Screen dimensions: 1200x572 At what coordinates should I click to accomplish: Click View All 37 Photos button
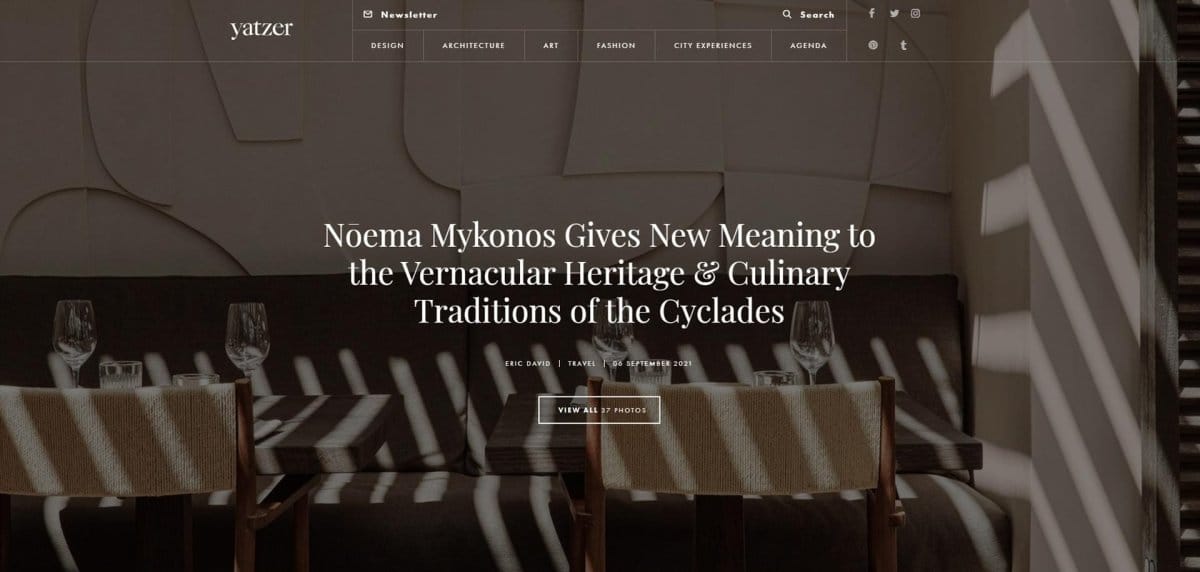(x=599, y=410)
